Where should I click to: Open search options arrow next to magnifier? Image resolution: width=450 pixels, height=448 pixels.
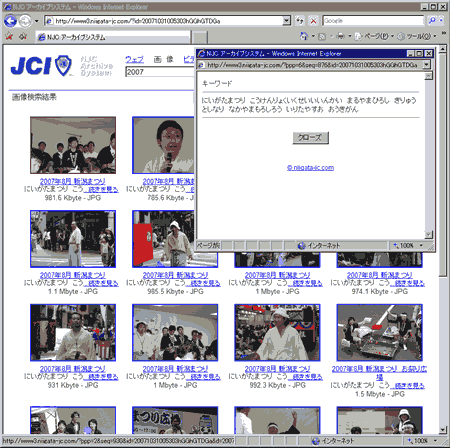442,21
